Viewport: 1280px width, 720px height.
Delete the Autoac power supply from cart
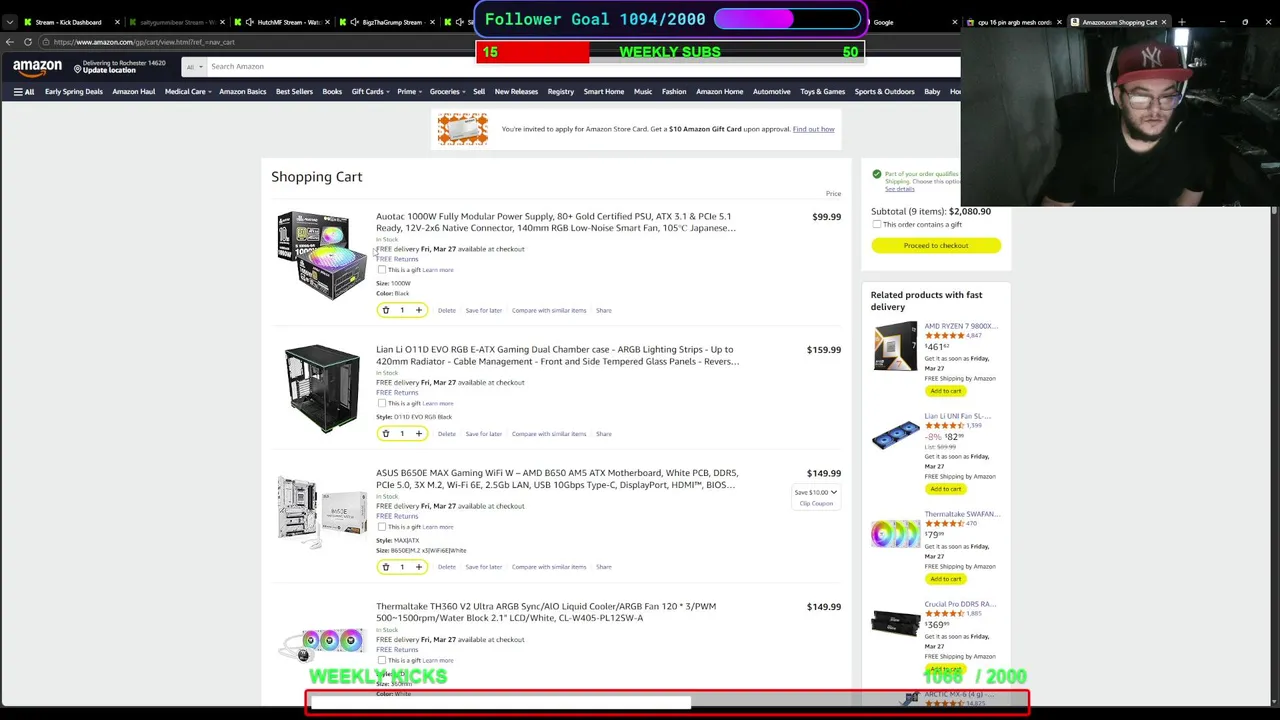tap(447, 310)
